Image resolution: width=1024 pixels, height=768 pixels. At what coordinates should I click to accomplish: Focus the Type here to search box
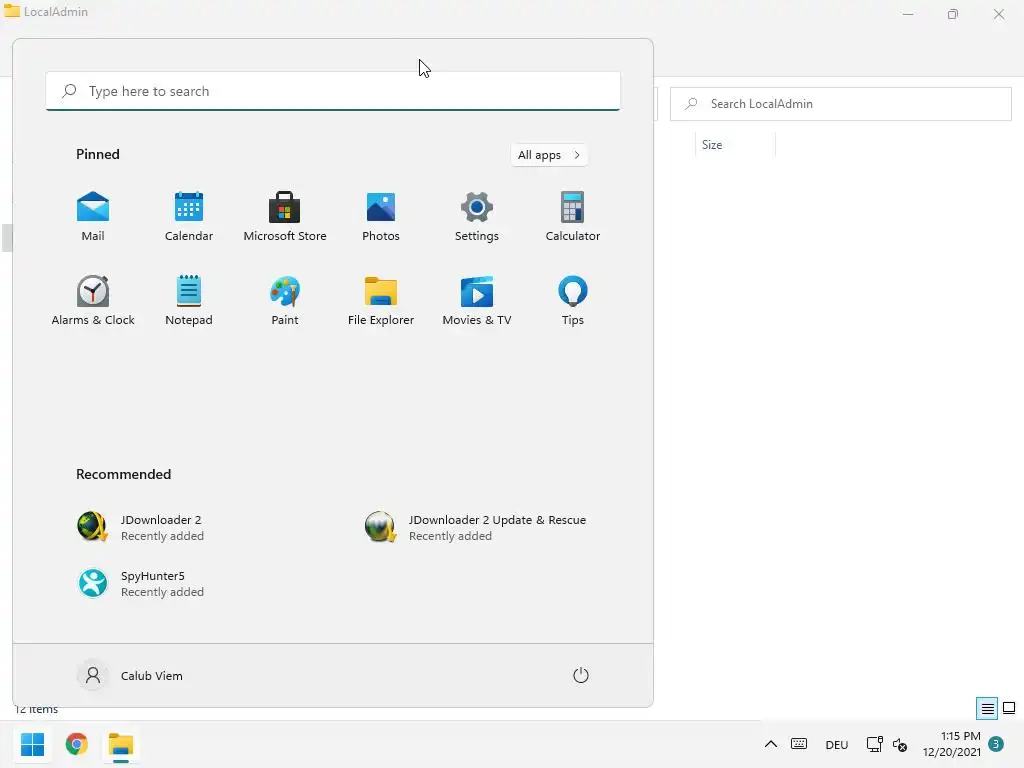[x=333, y=91]
